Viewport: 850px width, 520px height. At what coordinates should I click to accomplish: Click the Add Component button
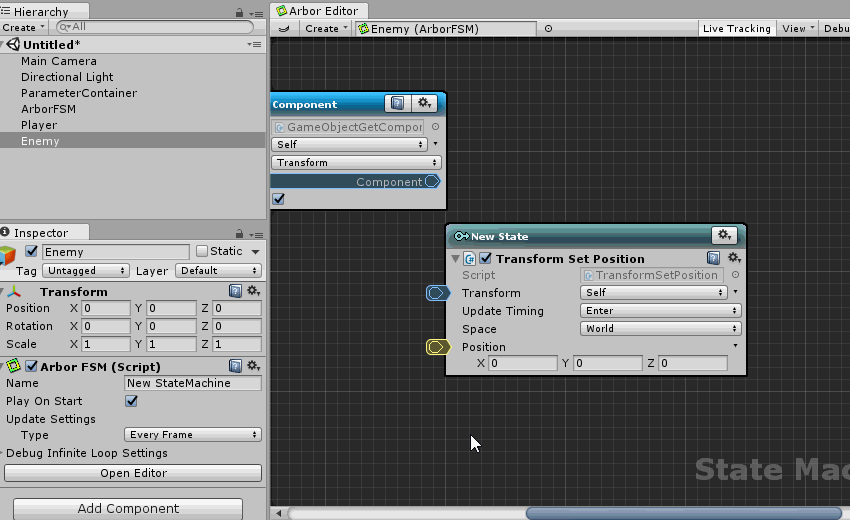(x=128, y=508)
